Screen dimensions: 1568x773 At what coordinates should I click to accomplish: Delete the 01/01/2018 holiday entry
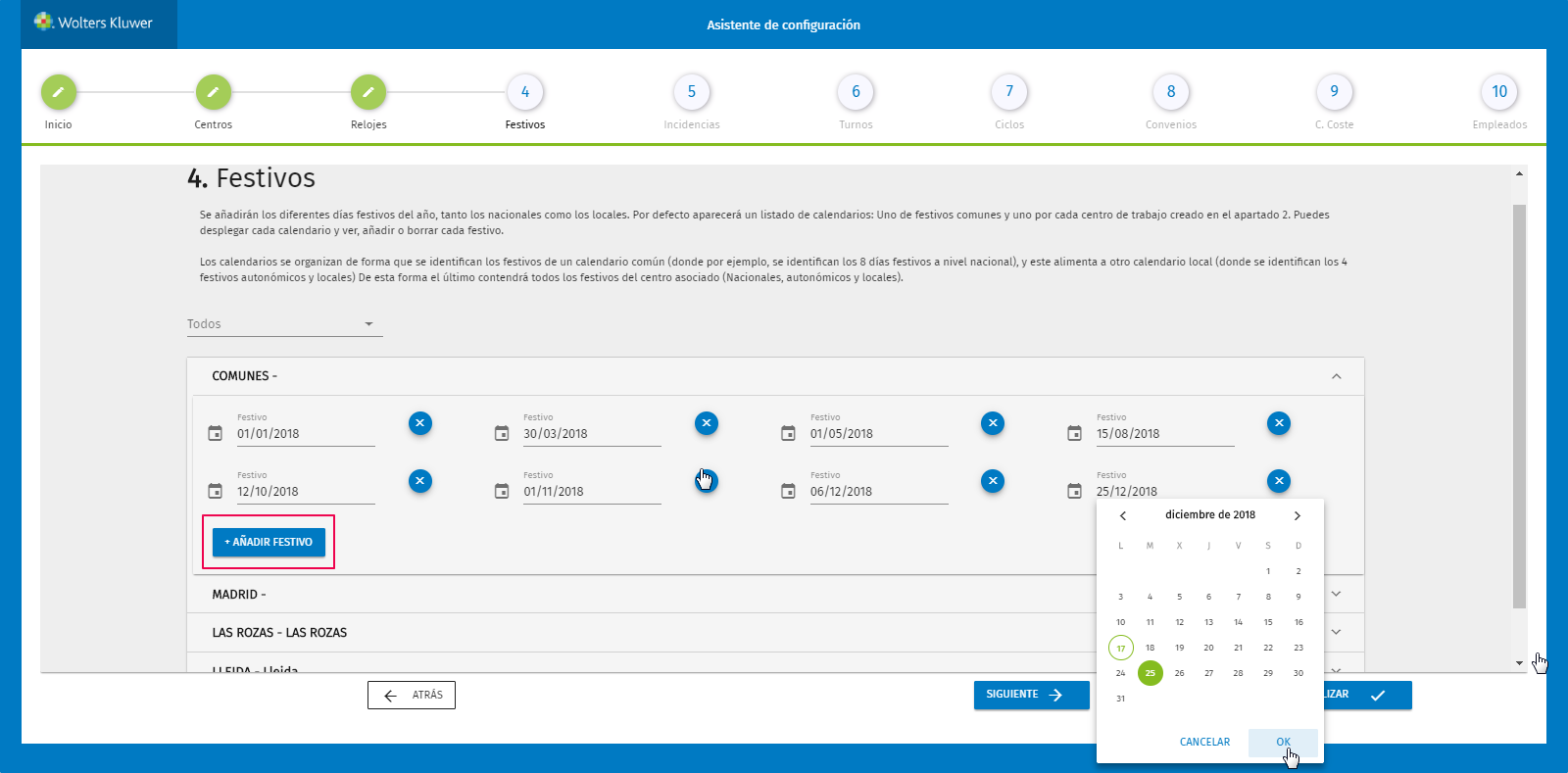pos(420,423)
